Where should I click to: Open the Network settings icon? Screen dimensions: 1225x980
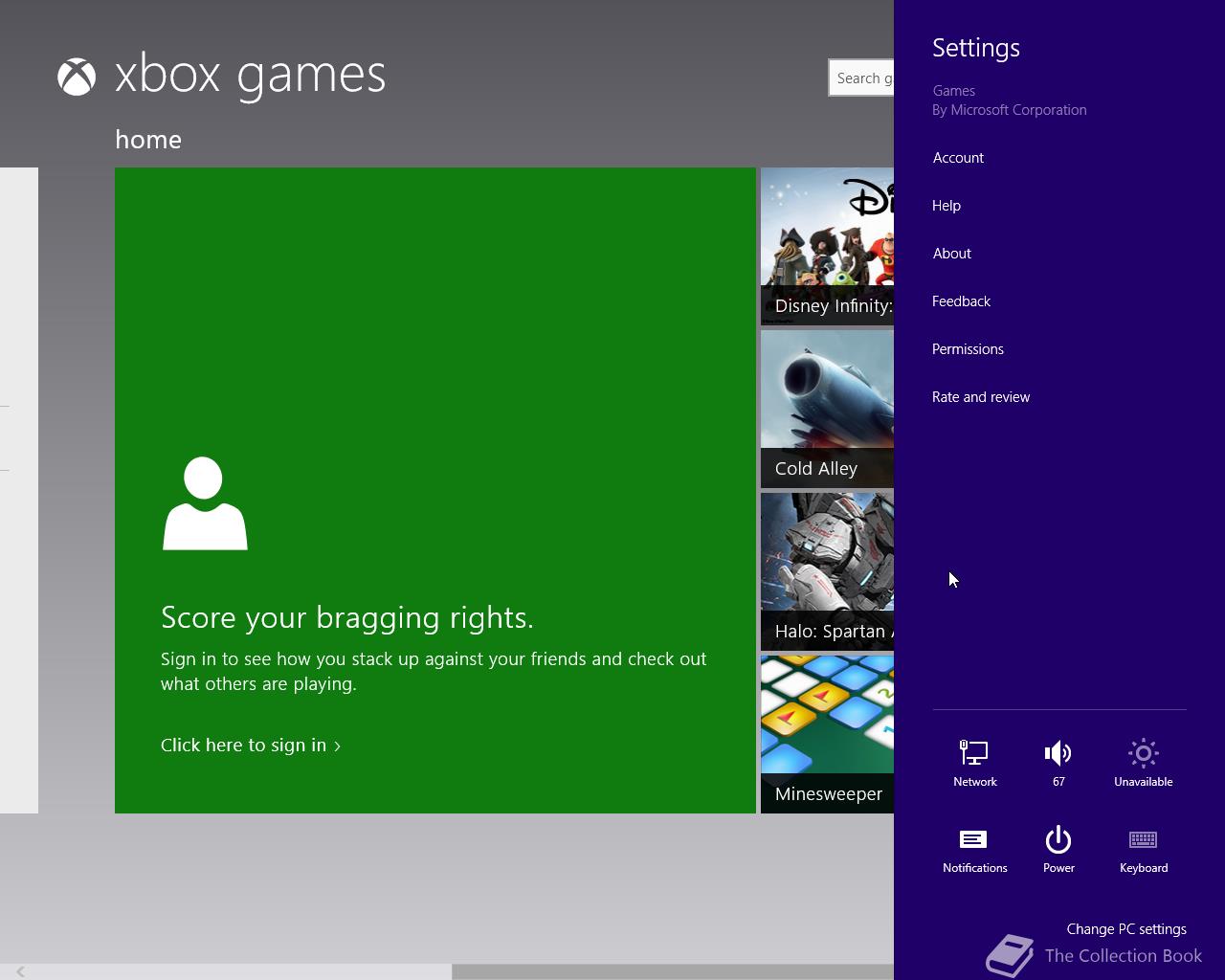974,764
